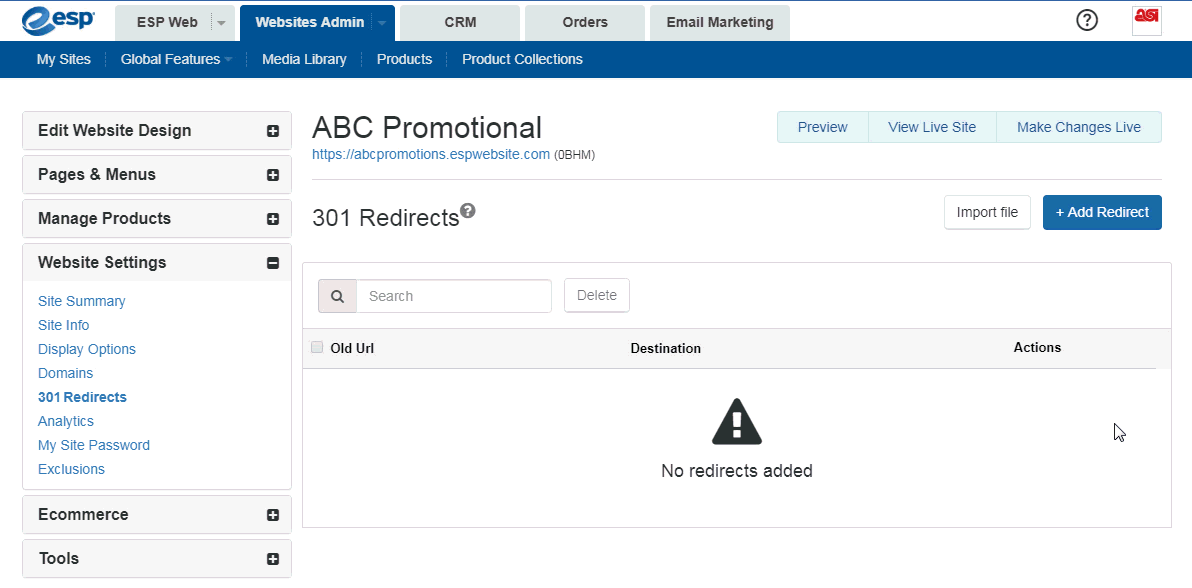Open the help question mark icon
1192x588 pixels.
click(x=1087, y=21)
